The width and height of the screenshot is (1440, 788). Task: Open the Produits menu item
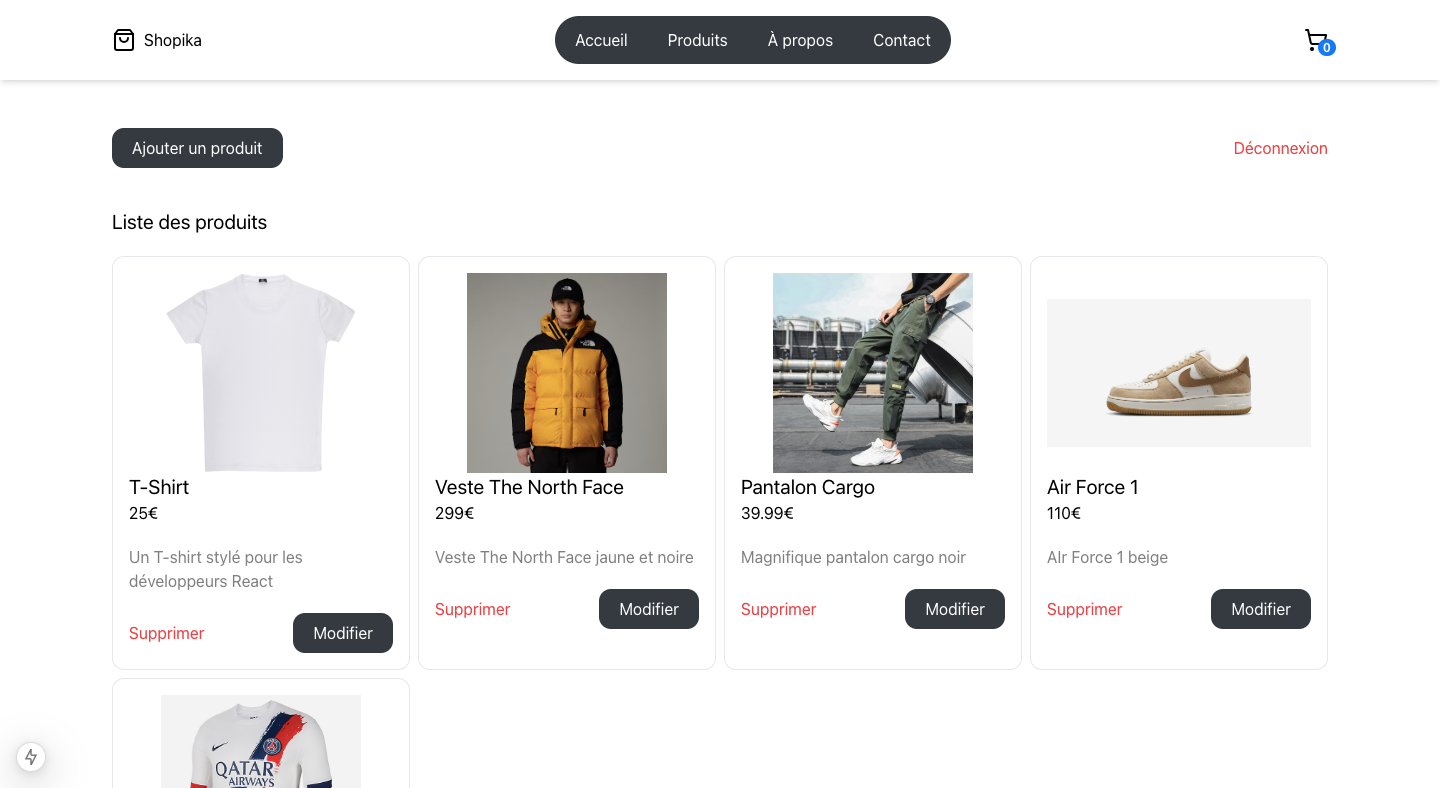coord(697,40)
